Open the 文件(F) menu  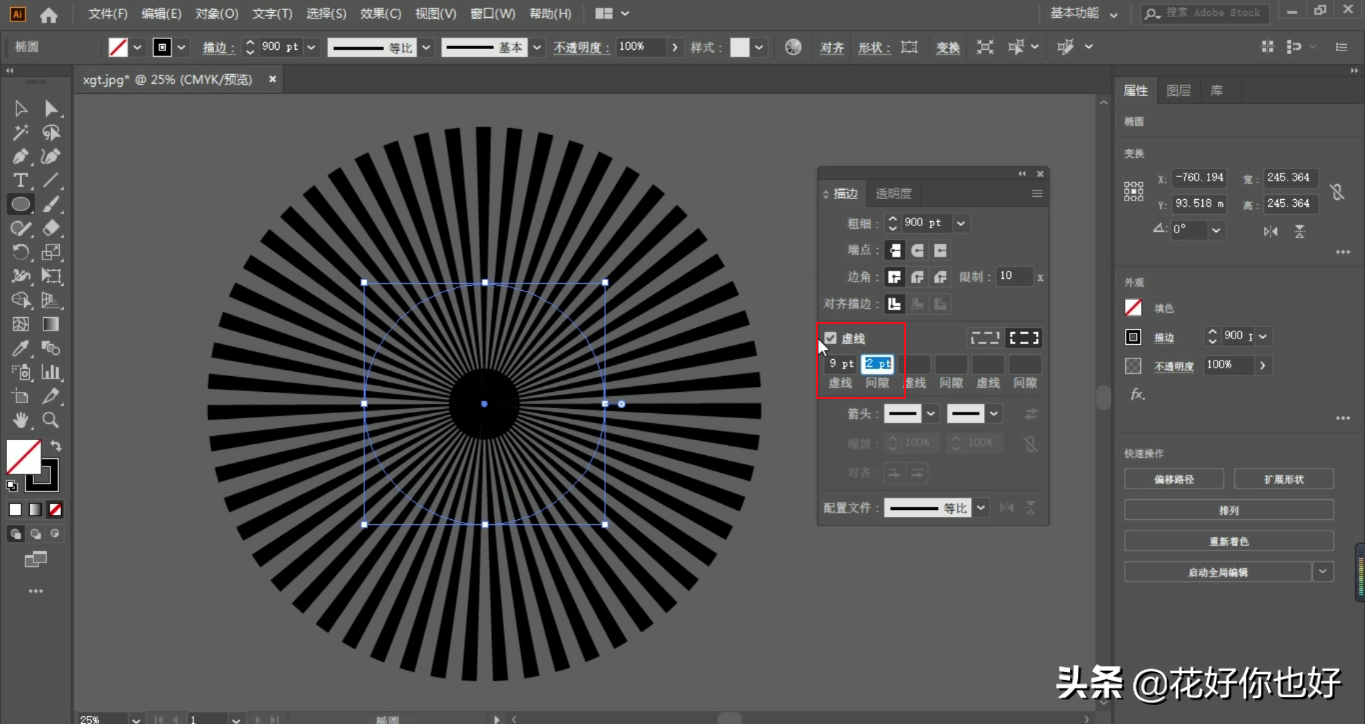[x=108, y=14]
